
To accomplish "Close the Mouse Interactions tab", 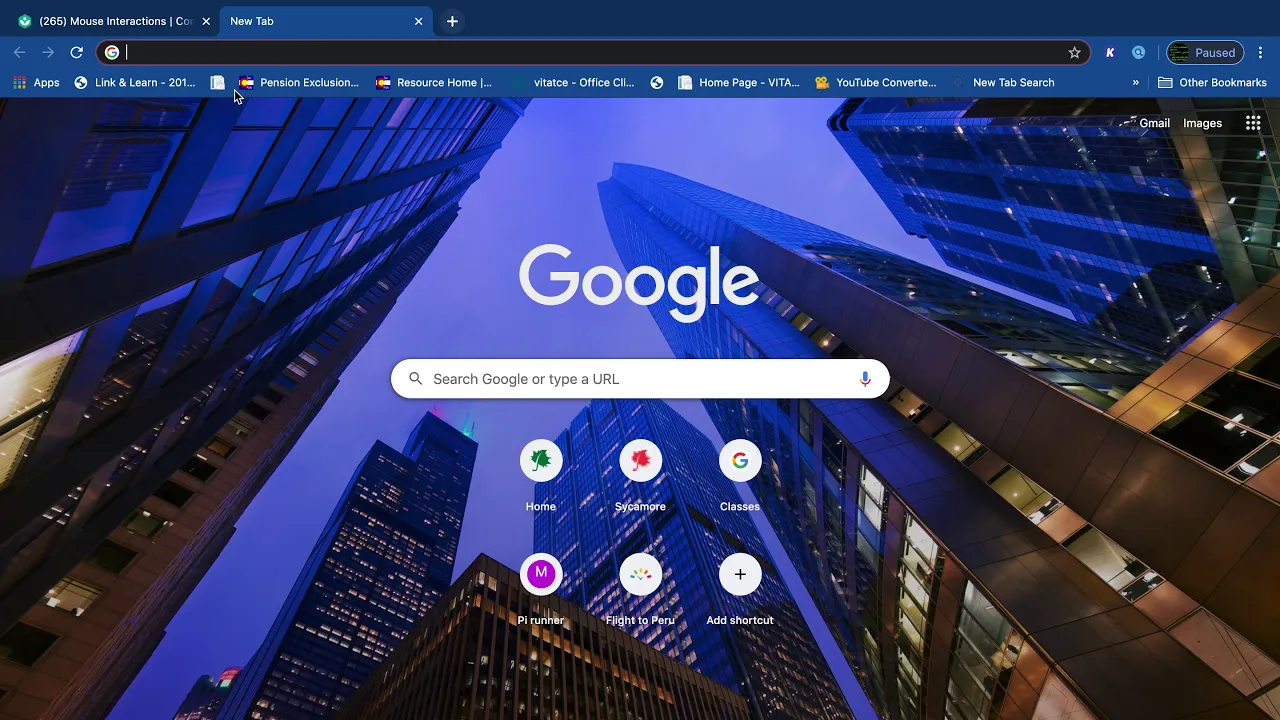I will (206, 21).
